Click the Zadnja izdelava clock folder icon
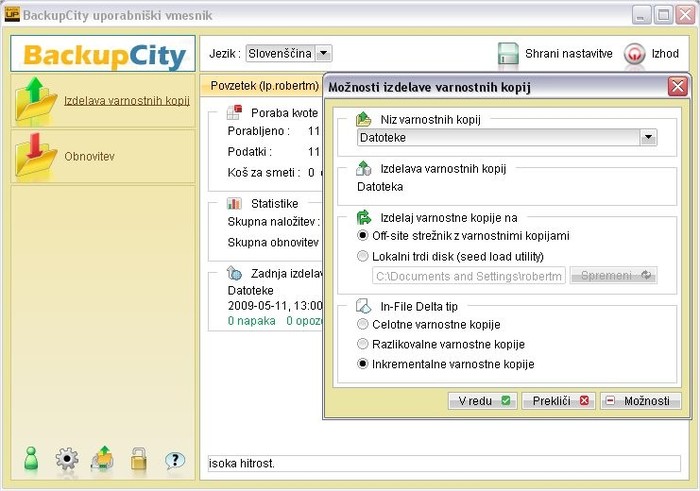700x491 pixels. click(234, 273)
